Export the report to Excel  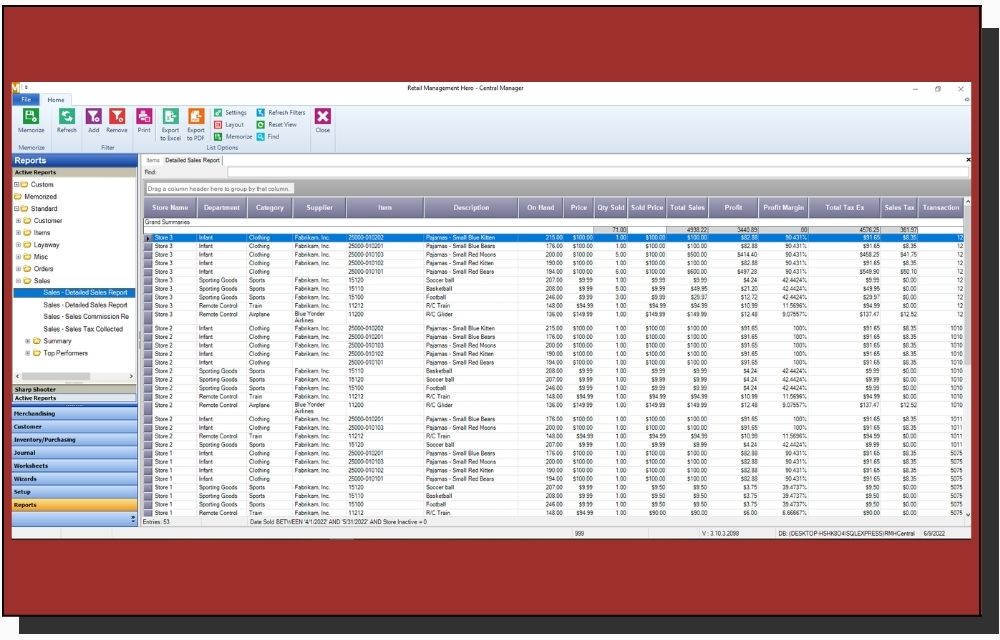(x=170, y=124)
